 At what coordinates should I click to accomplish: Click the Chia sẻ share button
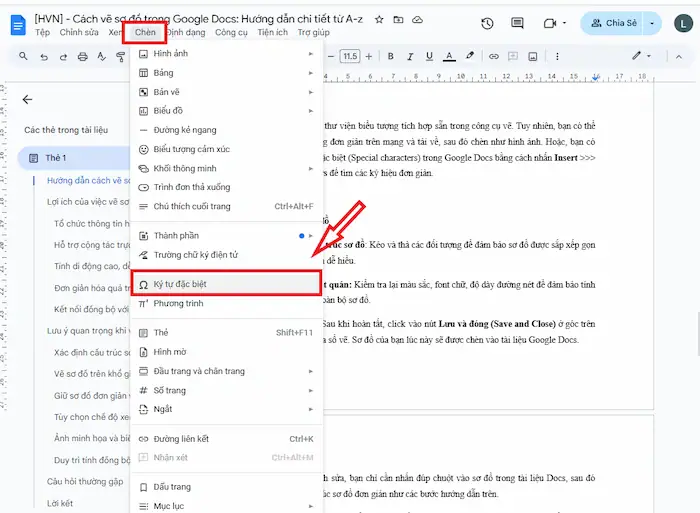(x=614, y=23)
